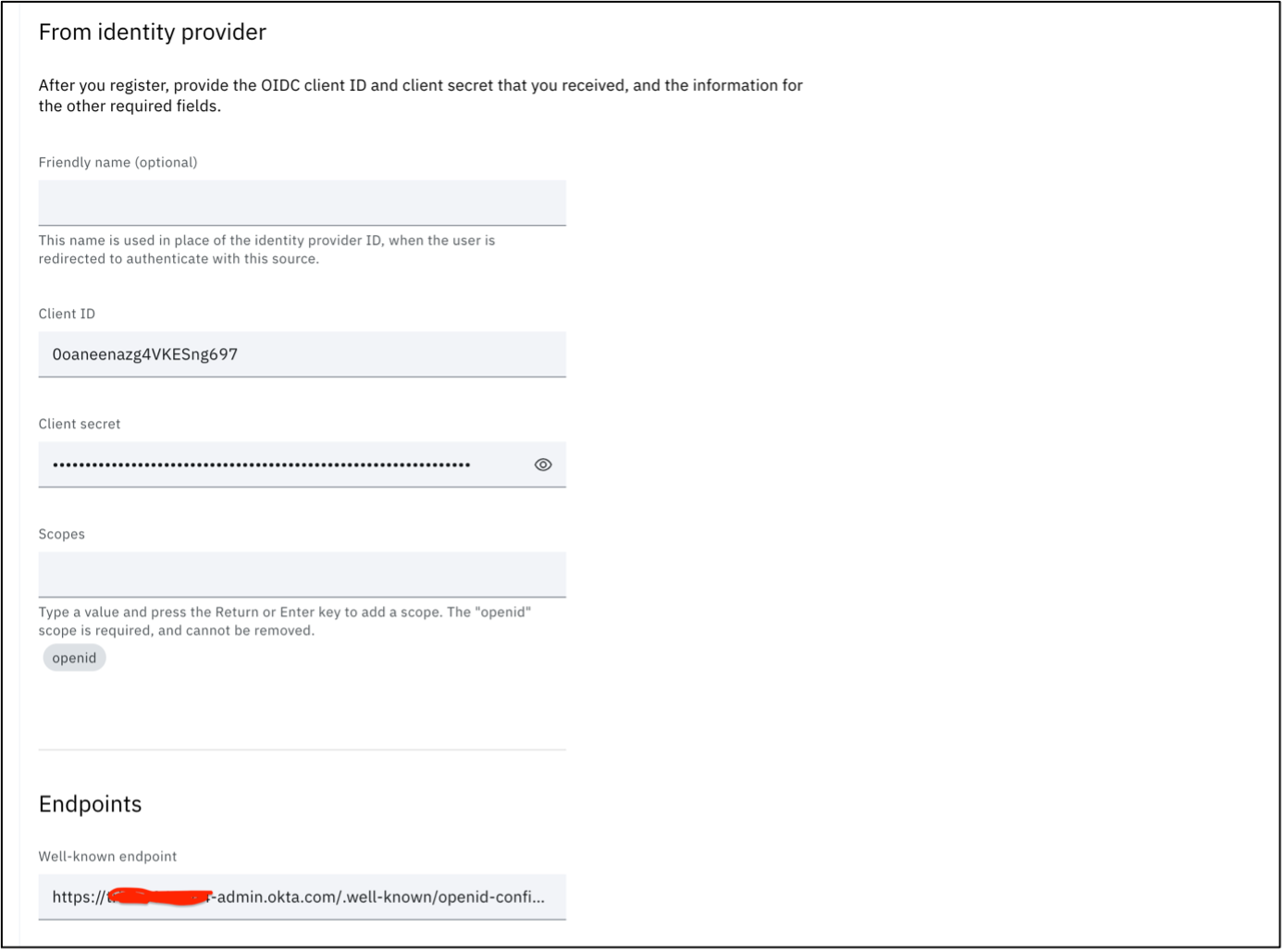Click the Scopes field label

[61, 534]
